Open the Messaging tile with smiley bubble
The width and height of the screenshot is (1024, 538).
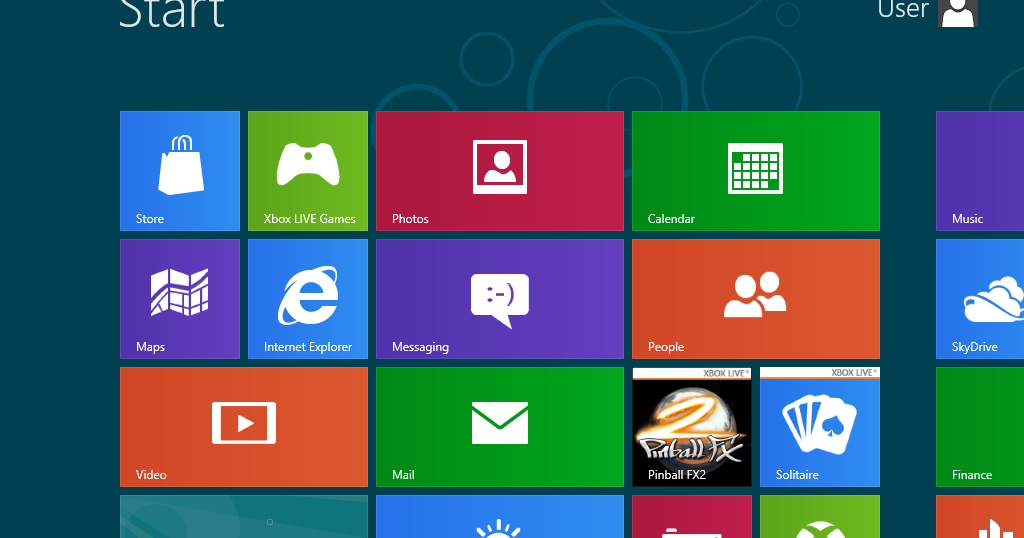click(500, 299)
